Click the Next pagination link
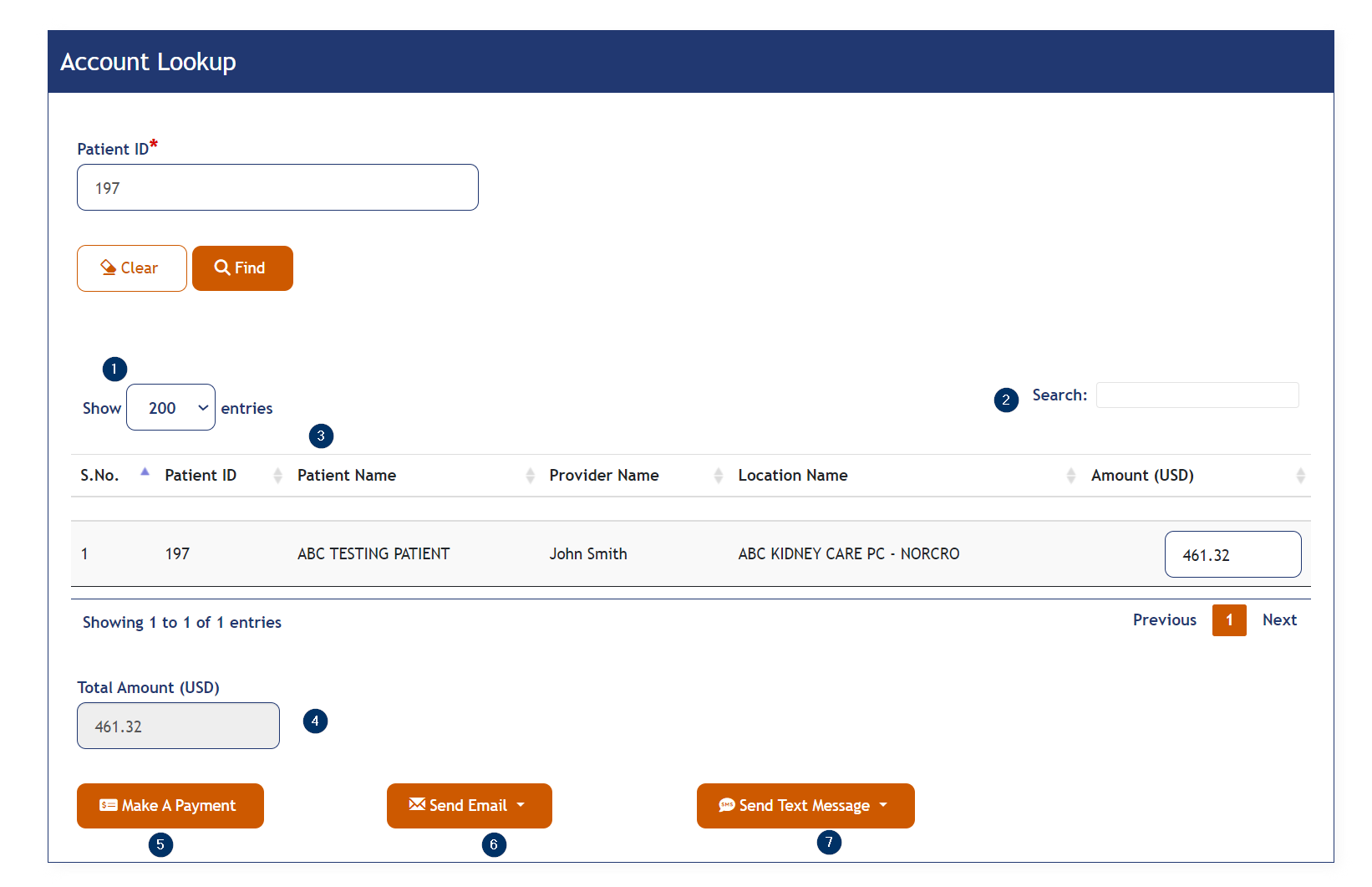The width and height of the screenshot is (1372, 887). coord(1279,619)
